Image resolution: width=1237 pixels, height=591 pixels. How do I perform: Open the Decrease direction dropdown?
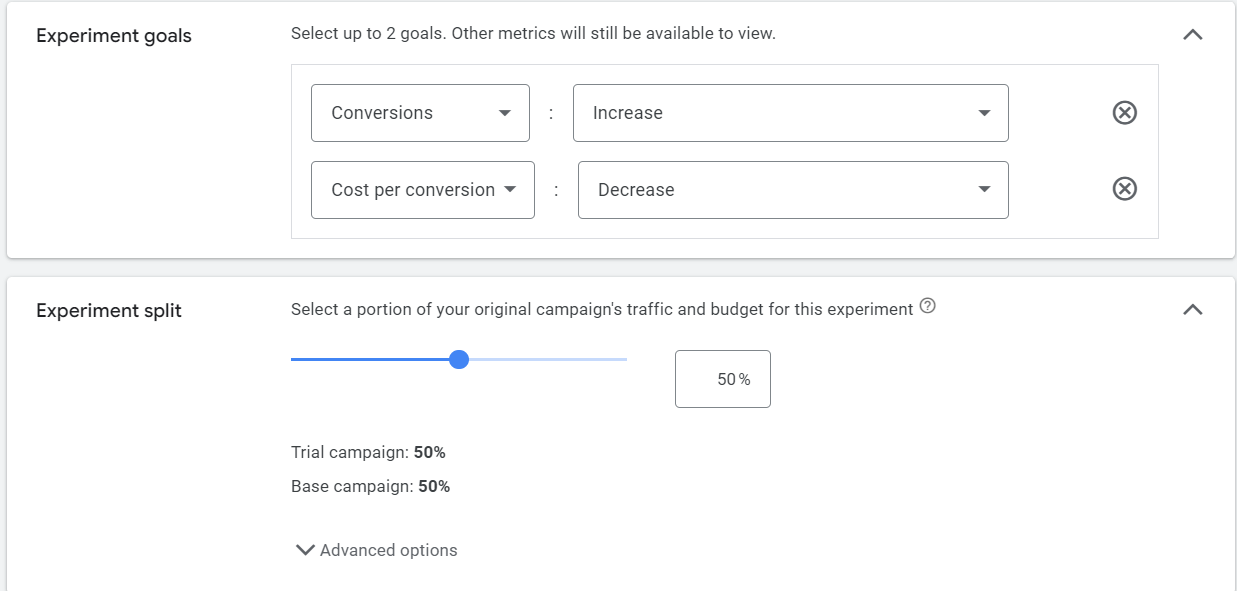tap(792, 190)
